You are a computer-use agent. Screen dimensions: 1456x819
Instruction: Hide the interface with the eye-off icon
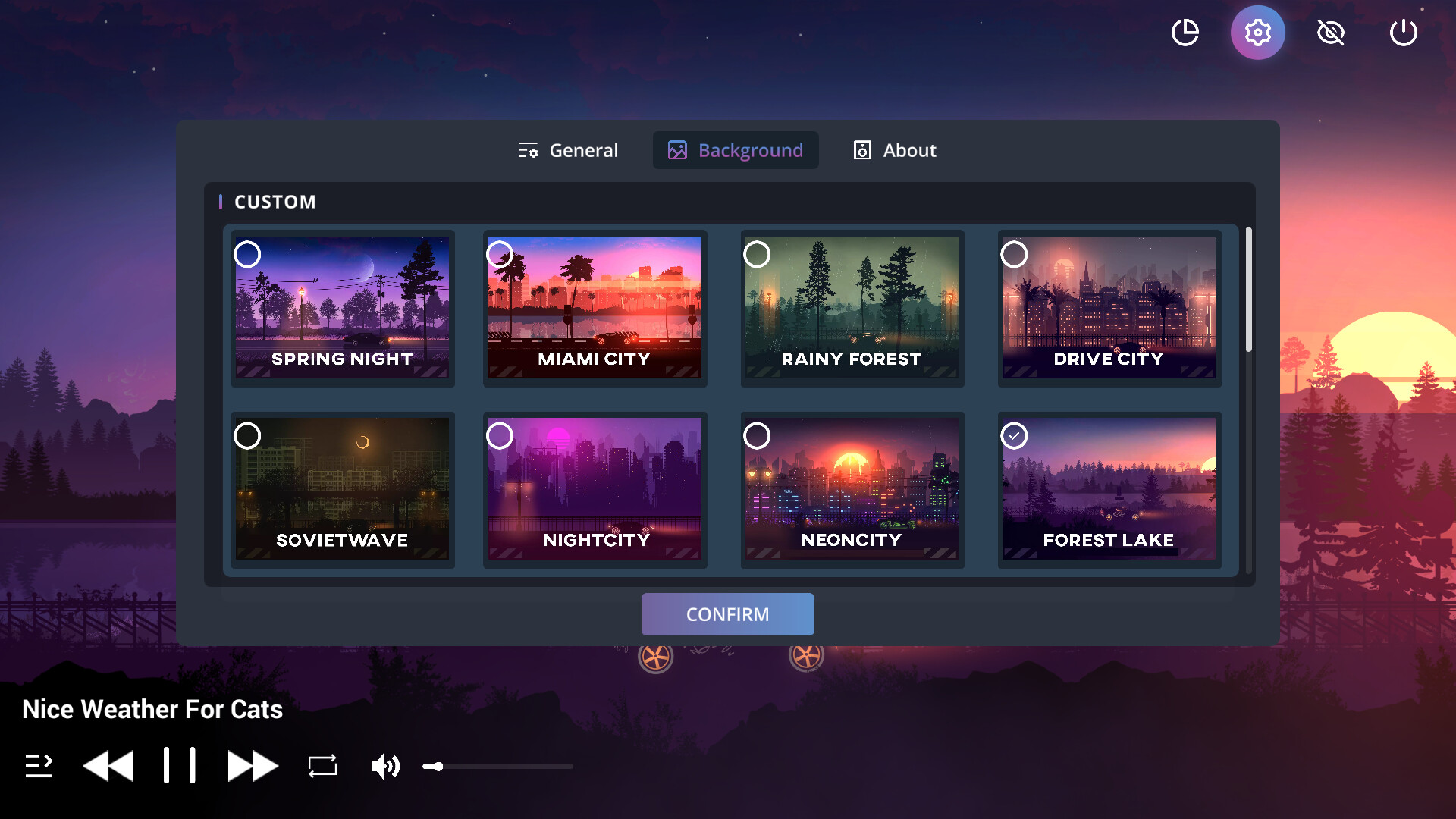tap(1331, 32)
